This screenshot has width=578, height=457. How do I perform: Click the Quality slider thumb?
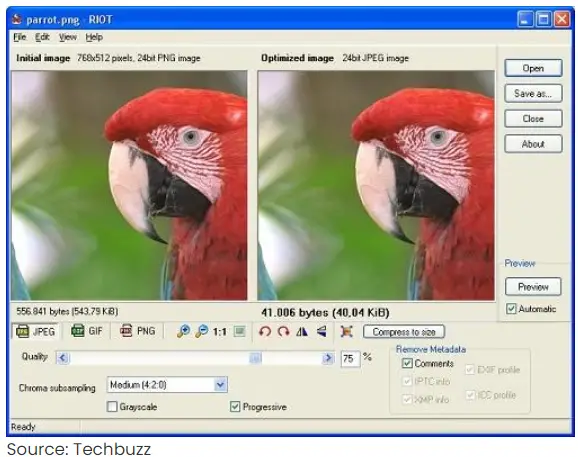pos(255,358)
